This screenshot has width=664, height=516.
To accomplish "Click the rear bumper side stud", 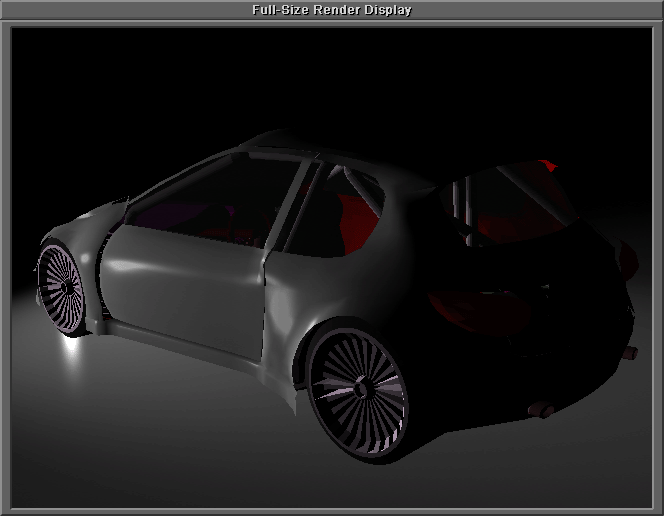I will [x=630, y=352].
